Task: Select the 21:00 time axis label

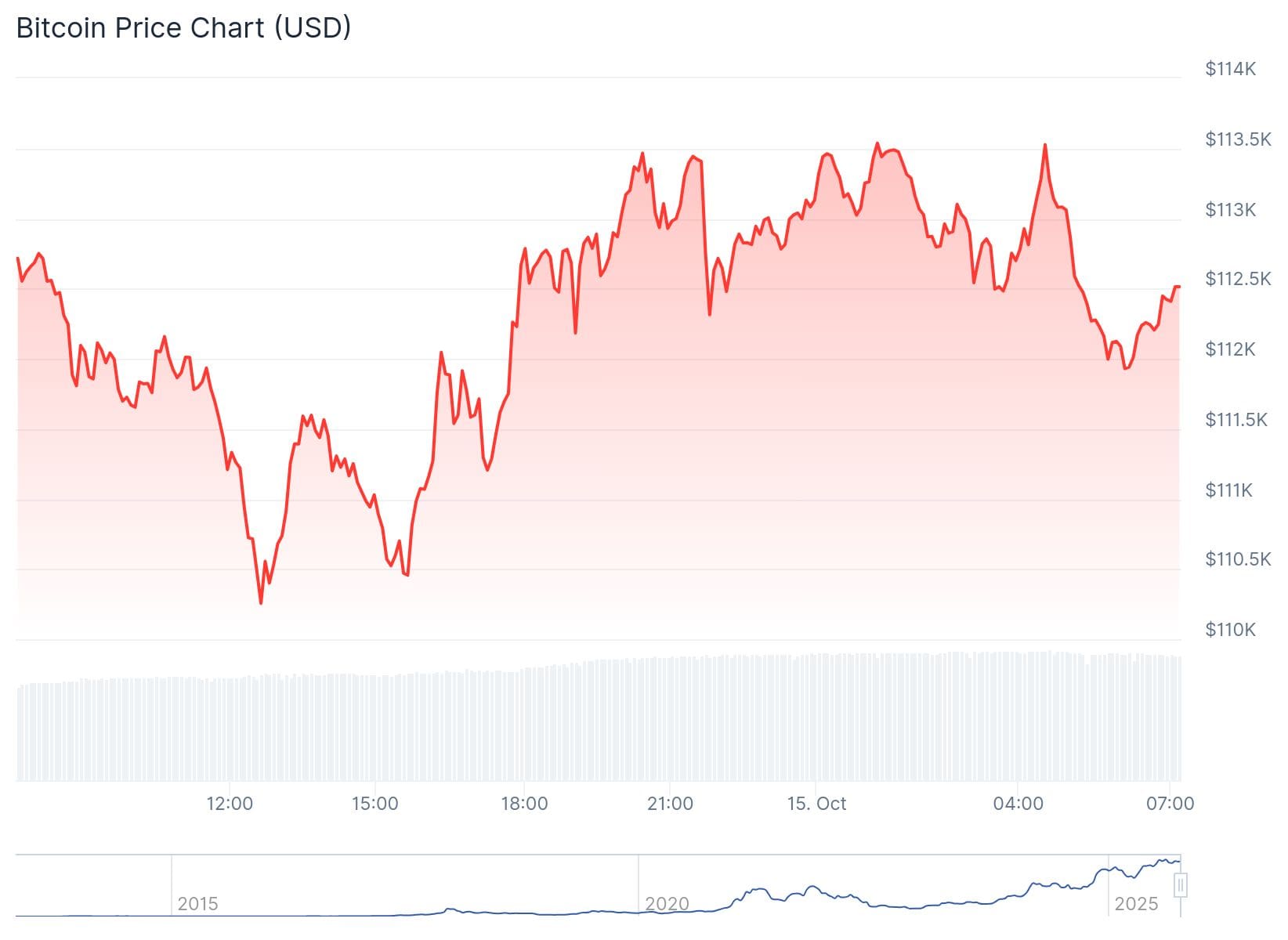Action: pos(670,804)
